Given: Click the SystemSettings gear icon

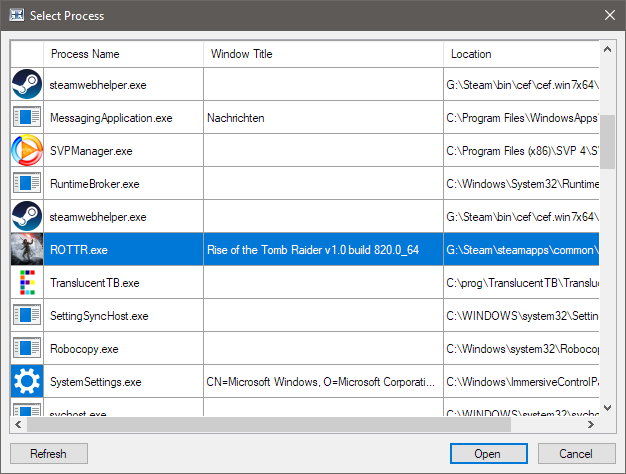Looking at the screenshot, I should [x=27, y=381].
